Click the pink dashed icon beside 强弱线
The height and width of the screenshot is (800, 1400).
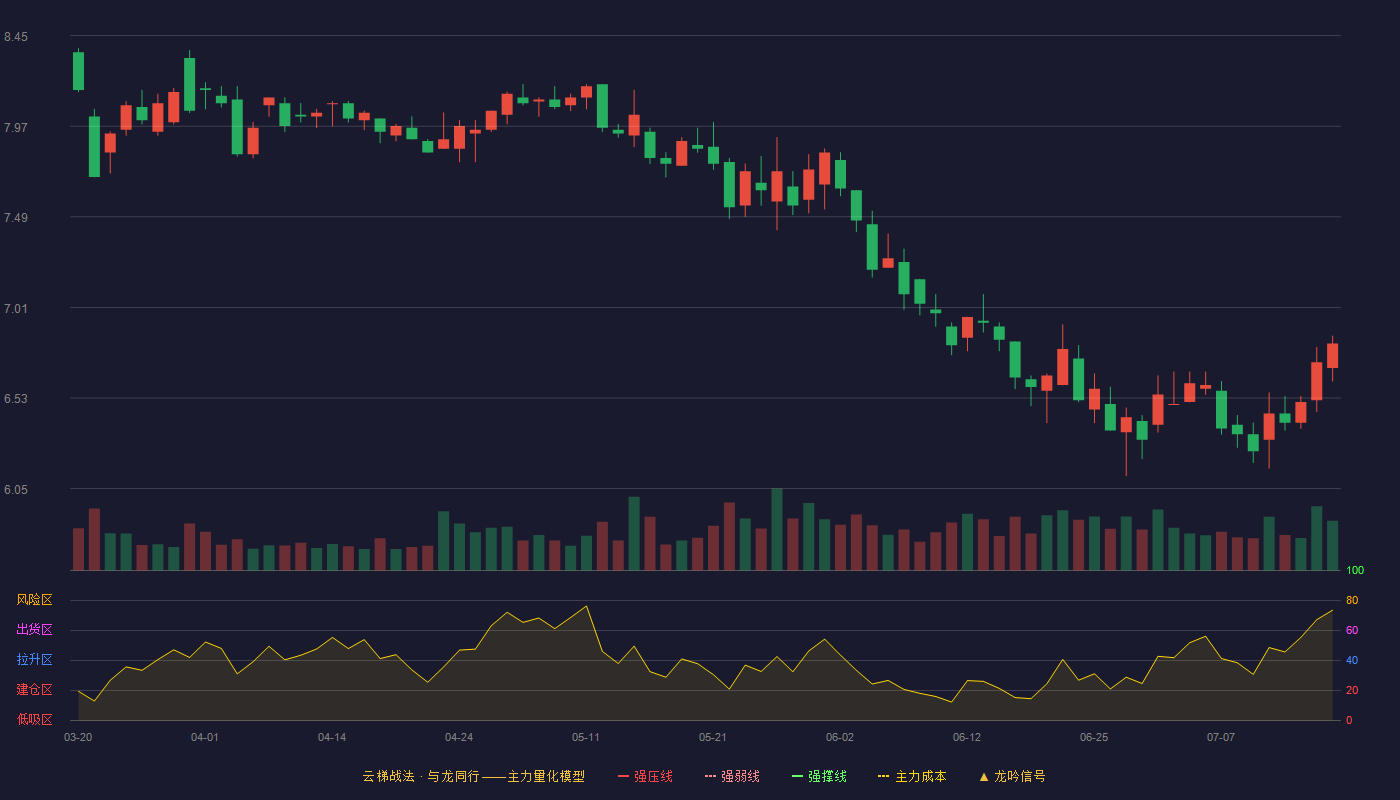(x=711, y=776)
